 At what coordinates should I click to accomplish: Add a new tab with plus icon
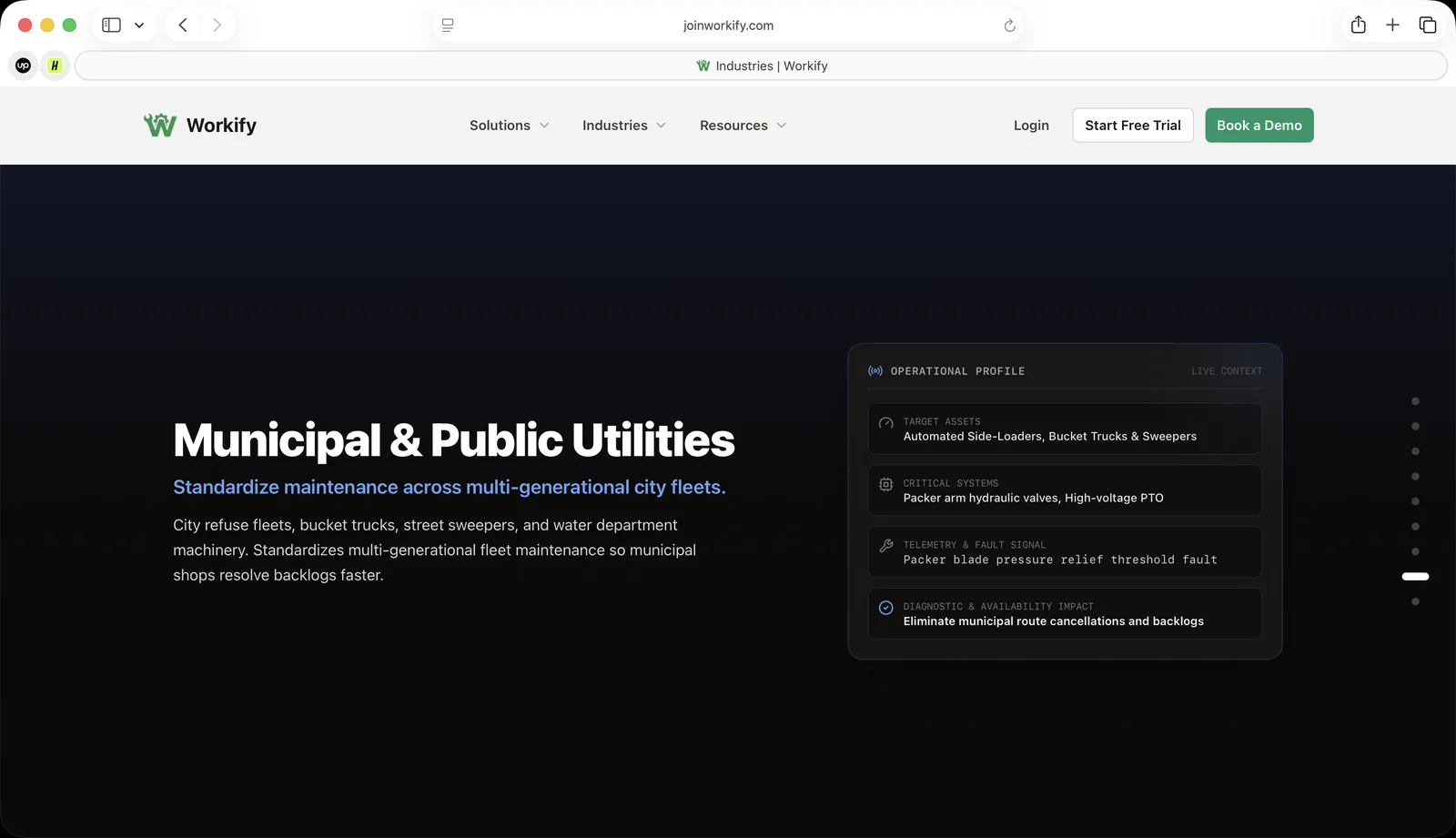(1392, 25)
